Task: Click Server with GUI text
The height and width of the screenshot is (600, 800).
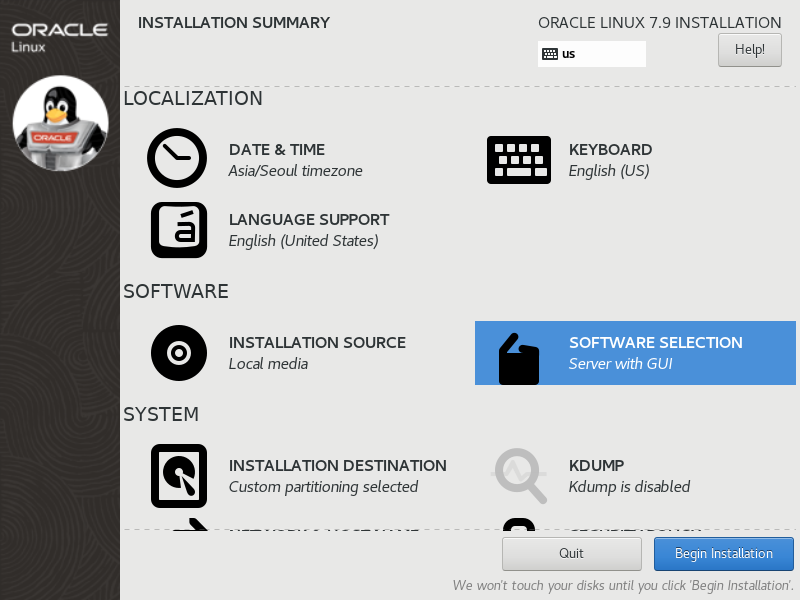Action: (620, 363)
